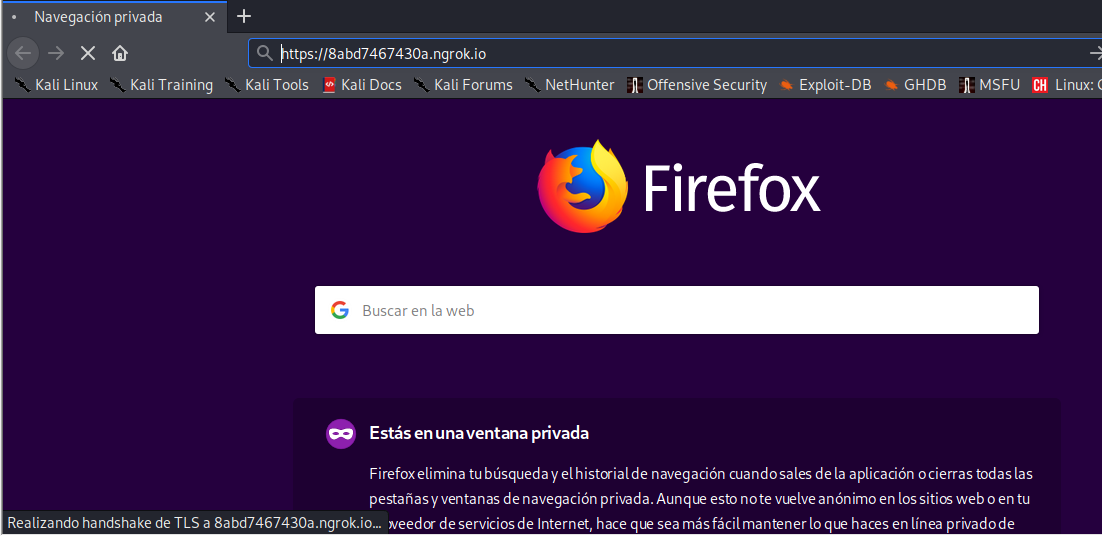Open the MSFU bookmark
The image size is (1102, 536).
click(990, 85)
